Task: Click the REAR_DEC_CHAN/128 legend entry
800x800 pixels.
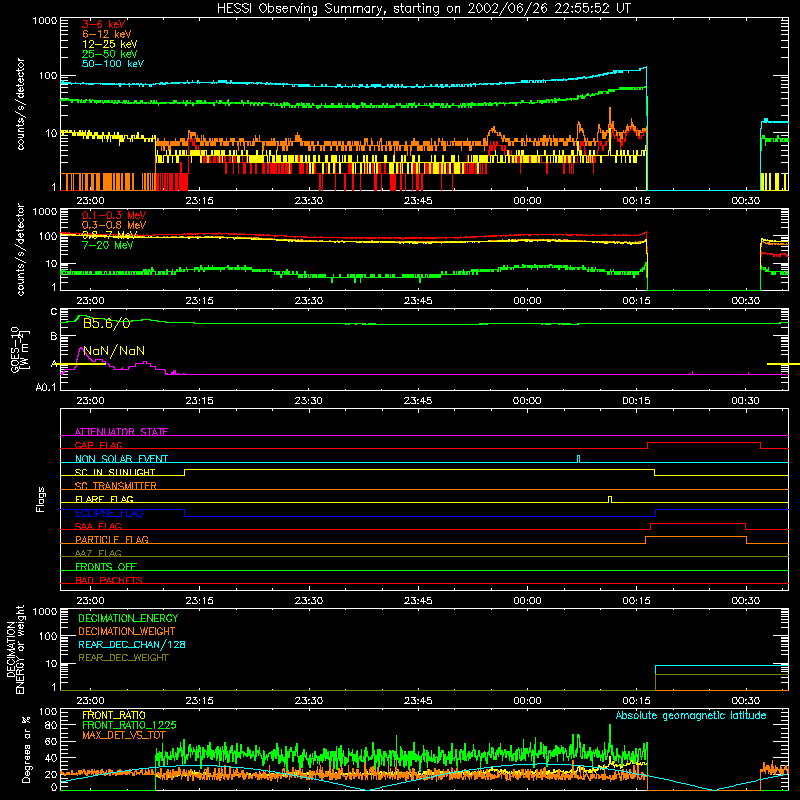Action: 132,645
